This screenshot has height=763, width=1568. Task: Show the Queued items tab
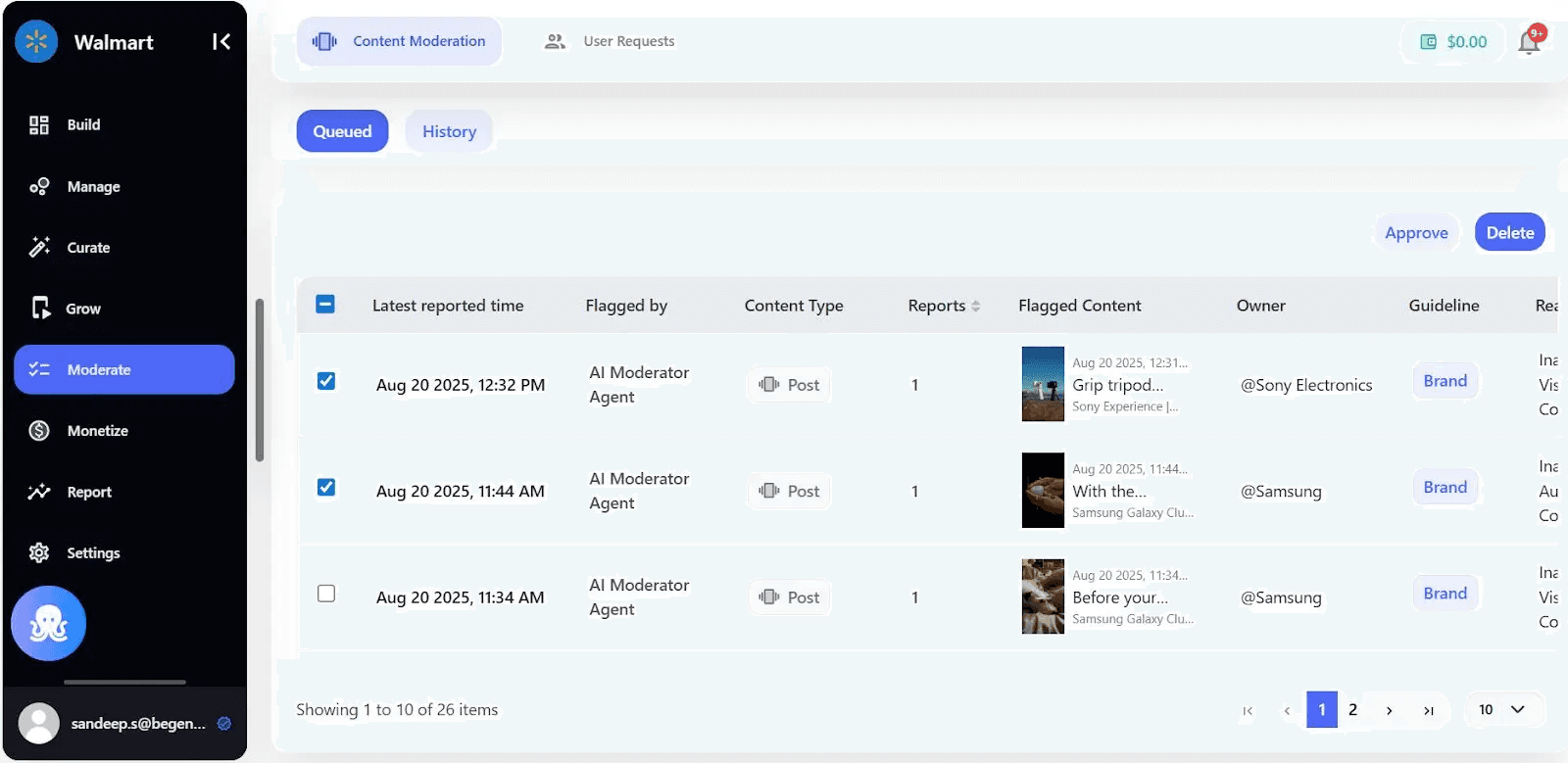tap(342, 131)
